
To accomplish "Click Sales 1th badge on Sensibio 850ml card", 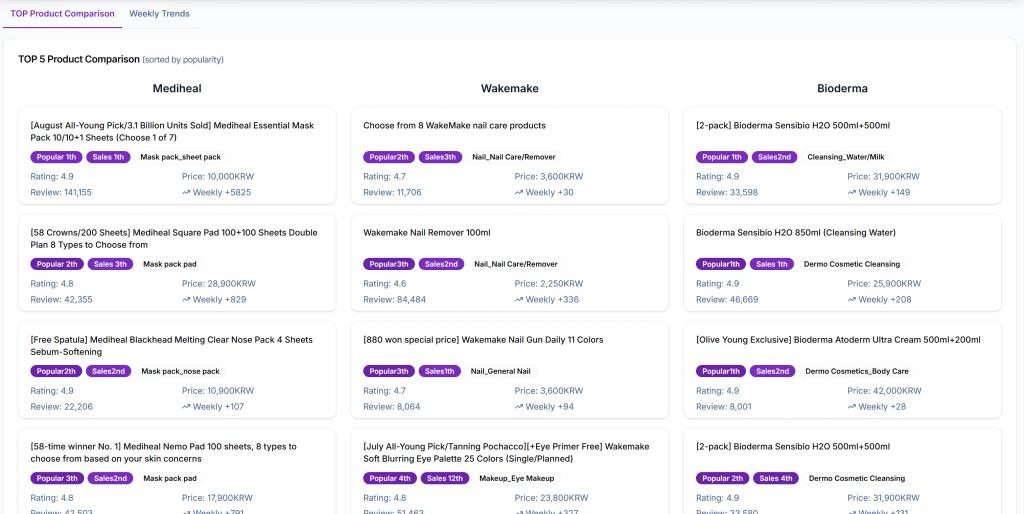I will (772, 265).
